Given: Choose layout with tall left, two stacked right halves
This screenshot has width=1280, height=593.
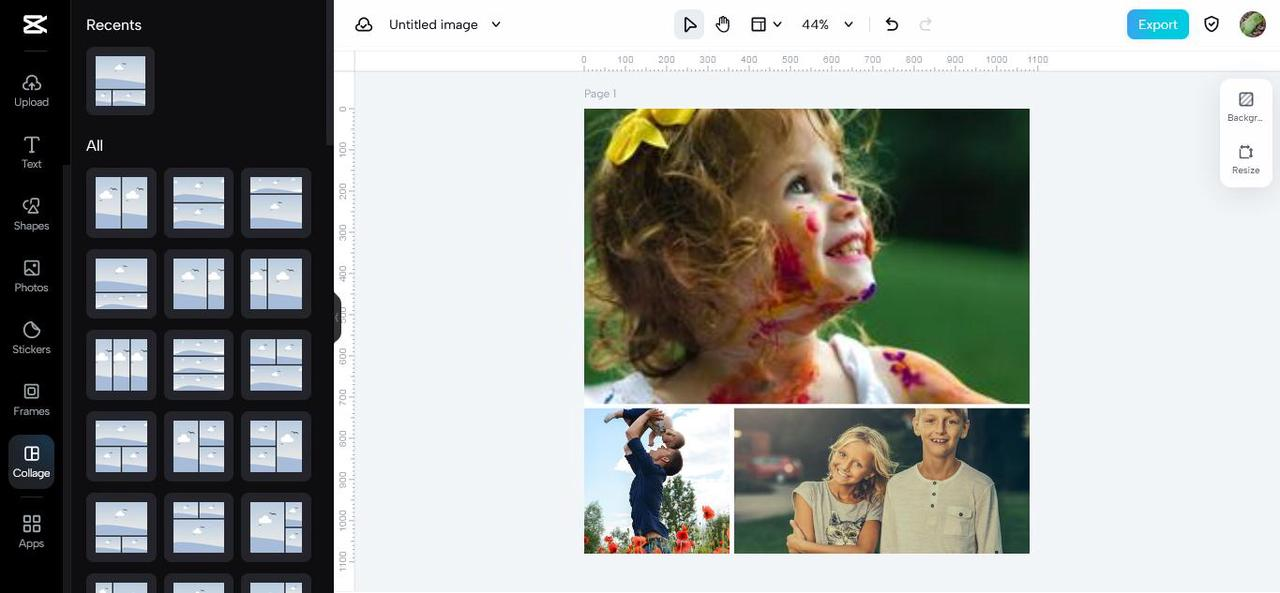Looking at the screenshot, I should tap(198, 446).
